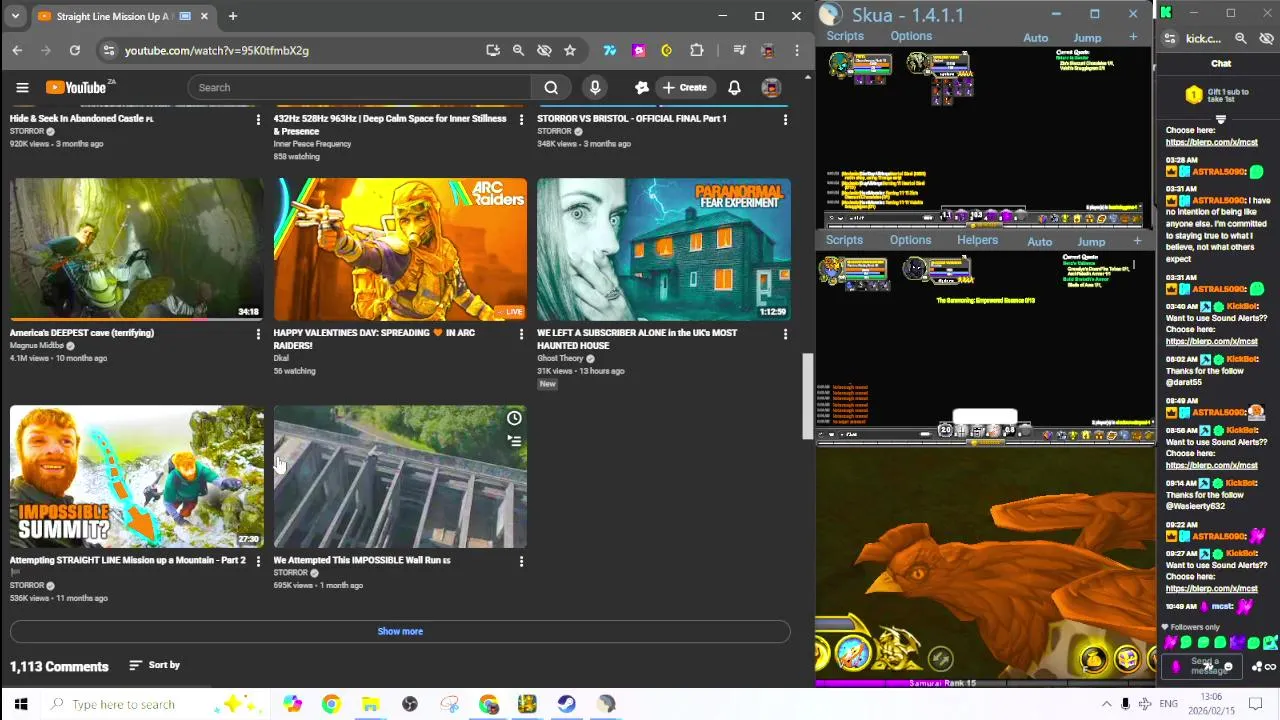This screenshot has width=1280, height=720.
Task: Click the YouTube search magnifier button
Action: 551,87
